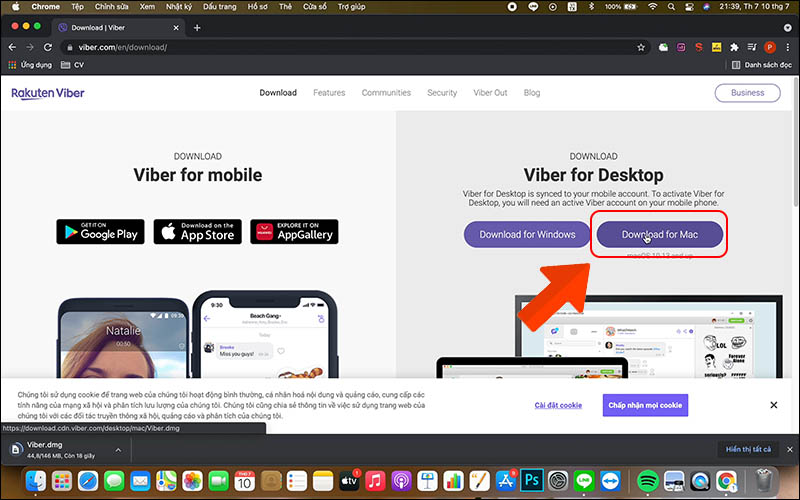The height and width of the screenshot is (500, 800).
Task: Open the CV bookmarks folder
Action: [x=72, y=65]
